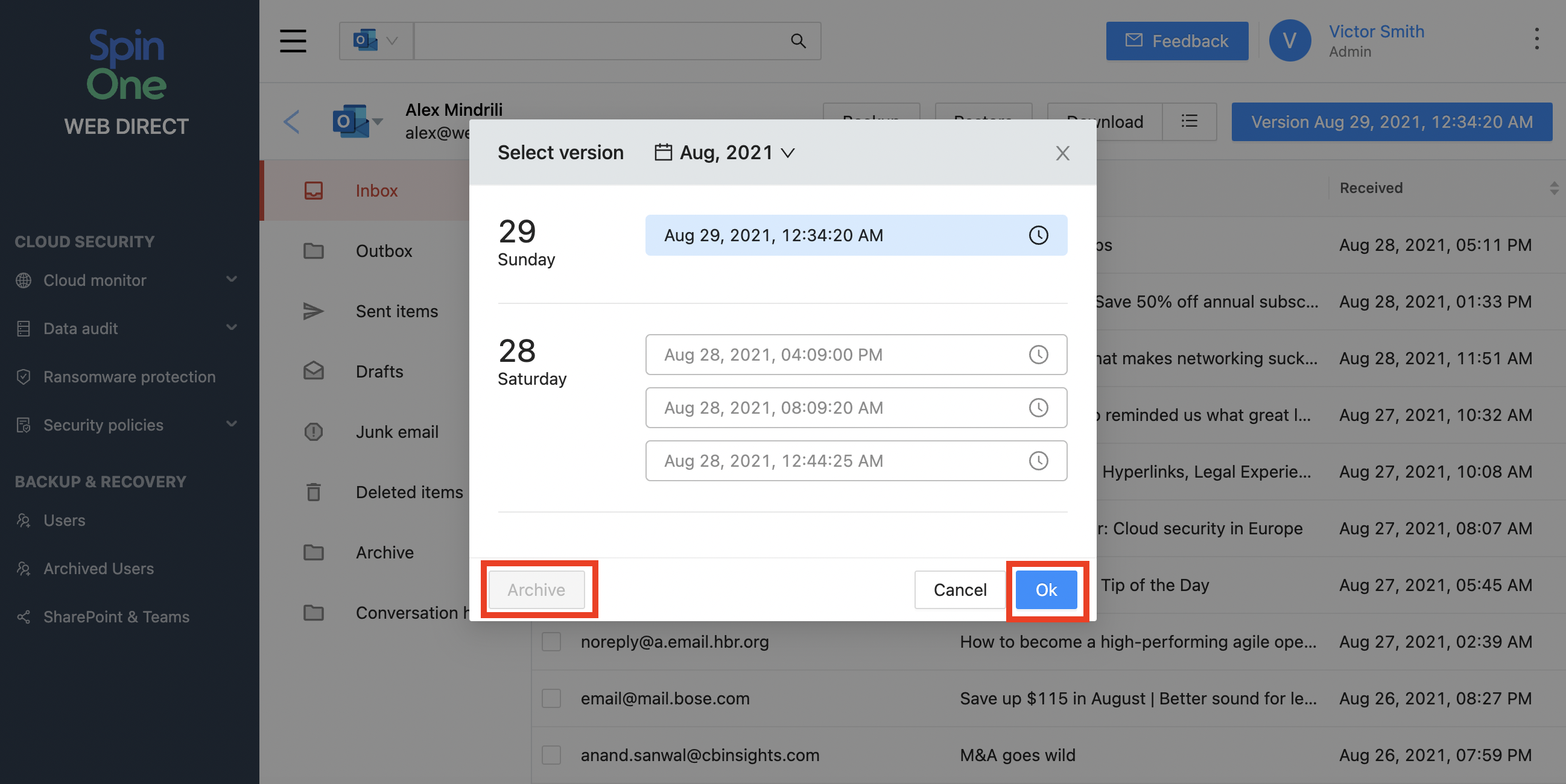Sort by Received column arrows
This screenshot has height=784, width=1566.
(1553, 188)
